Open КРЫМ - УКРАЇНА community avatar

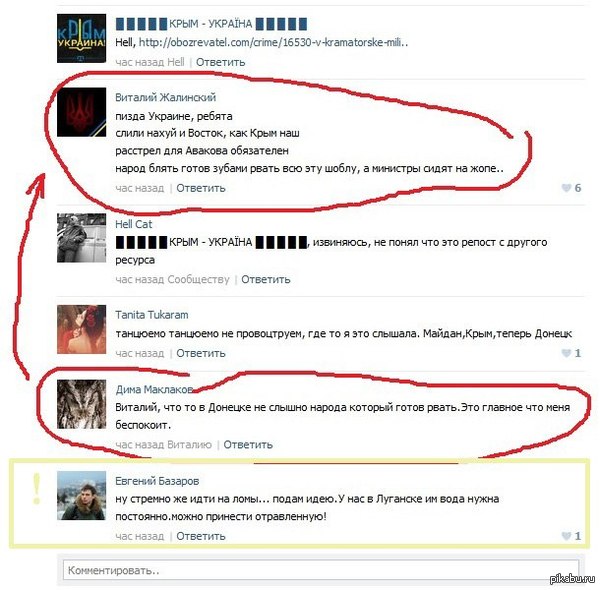click(x=82, y=38)
